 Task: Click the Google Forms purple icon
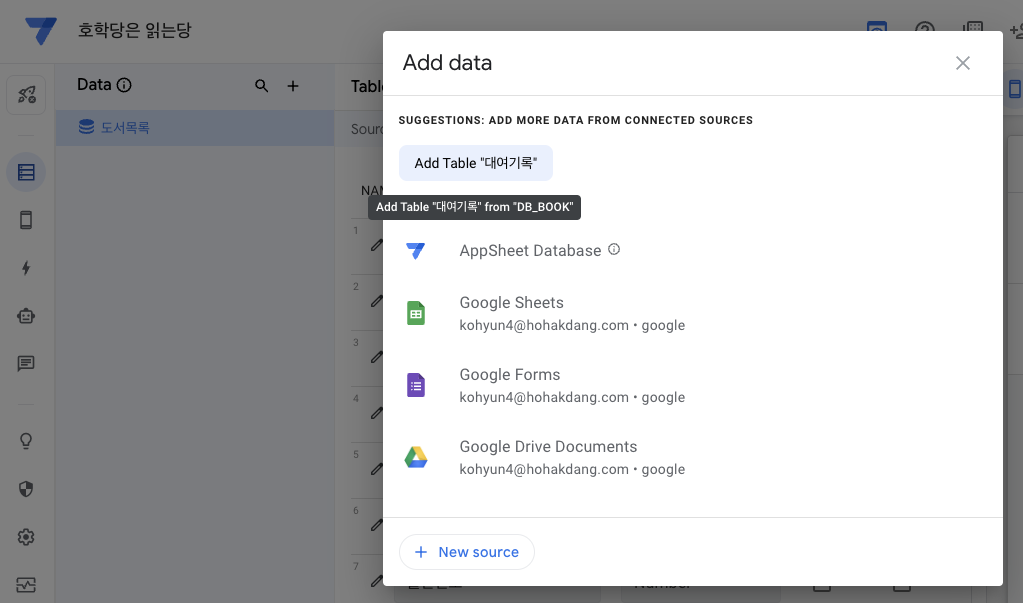(416, 385)
